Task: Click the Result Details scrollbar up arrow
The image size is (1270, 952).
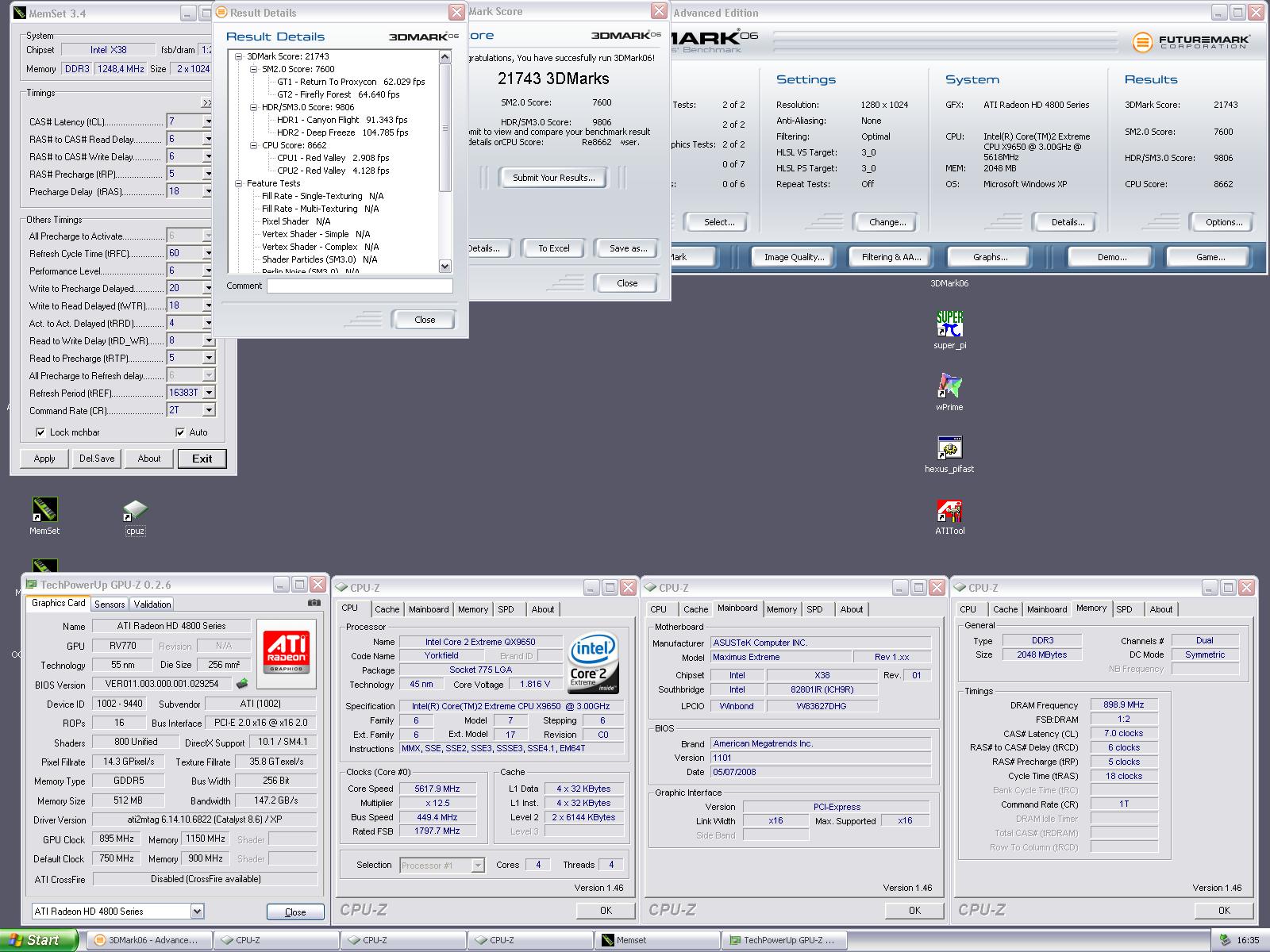Action: click(x=444, y=56)
